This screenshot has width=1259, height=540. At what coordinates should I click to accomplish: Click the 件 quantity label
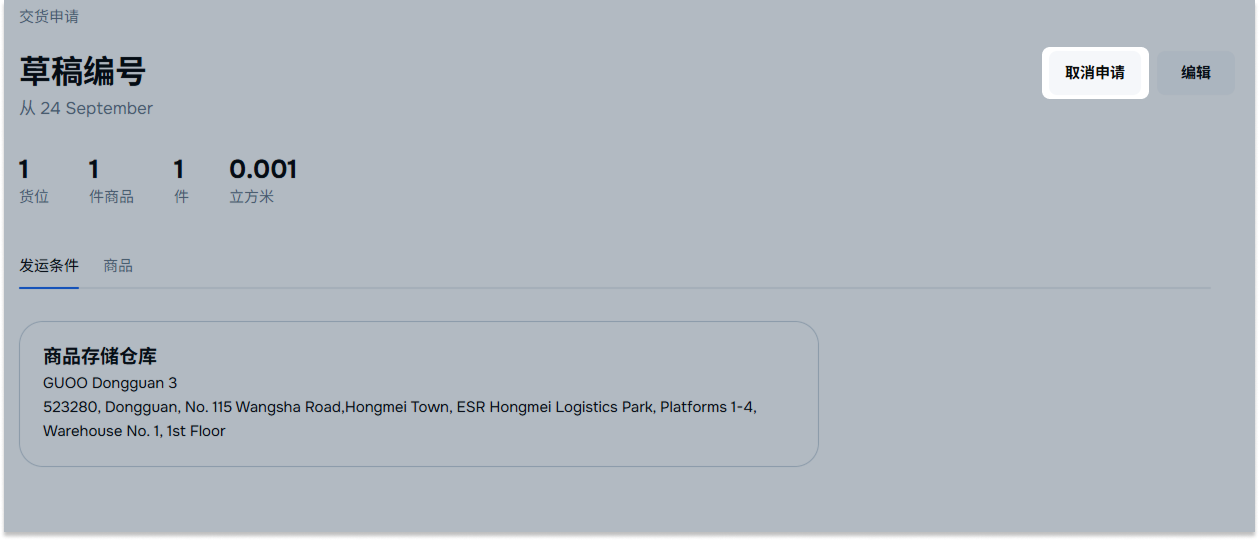pyautogui.click(x=181, y=197)
